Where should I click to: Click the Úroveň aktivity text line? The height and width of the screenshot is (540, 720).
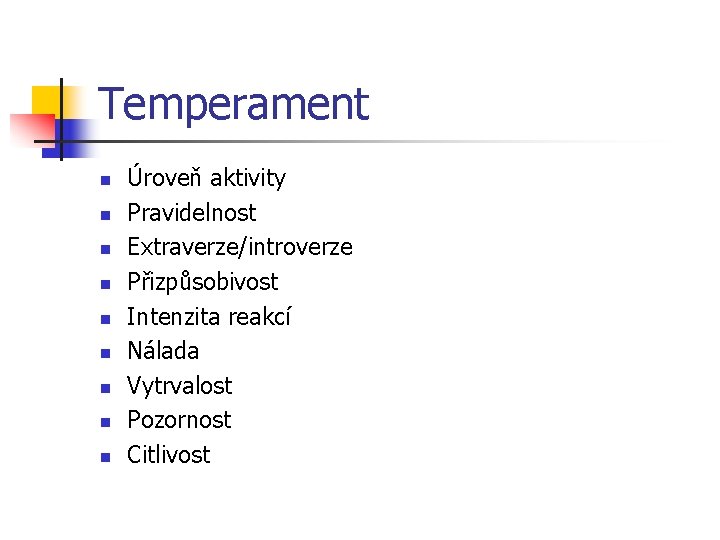(206, 179)
